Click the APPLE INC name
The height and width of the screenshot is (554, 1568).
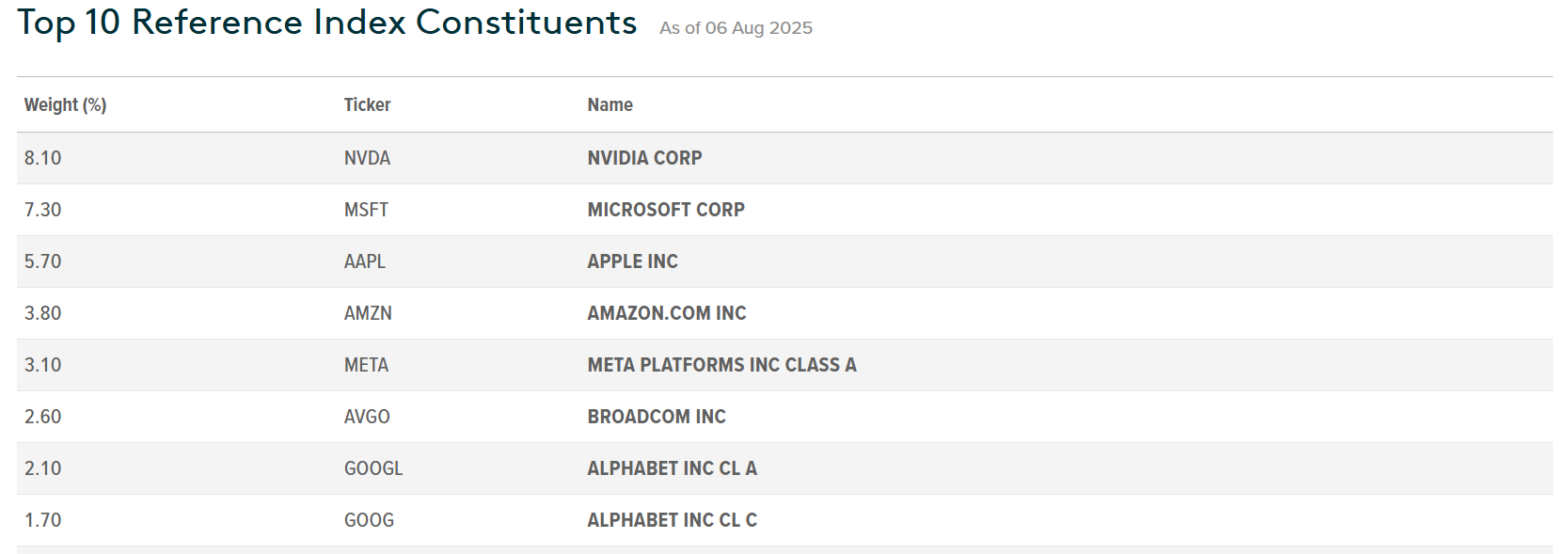pos(632,261)
